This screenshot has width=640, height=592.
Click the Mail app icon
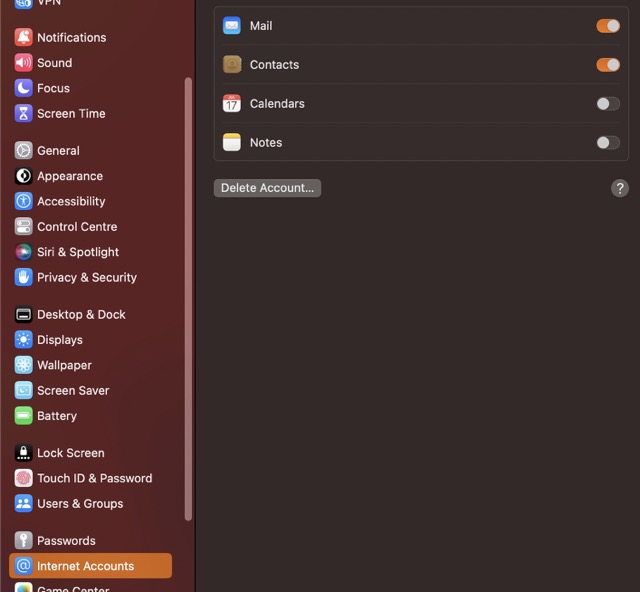coord(232,26)
